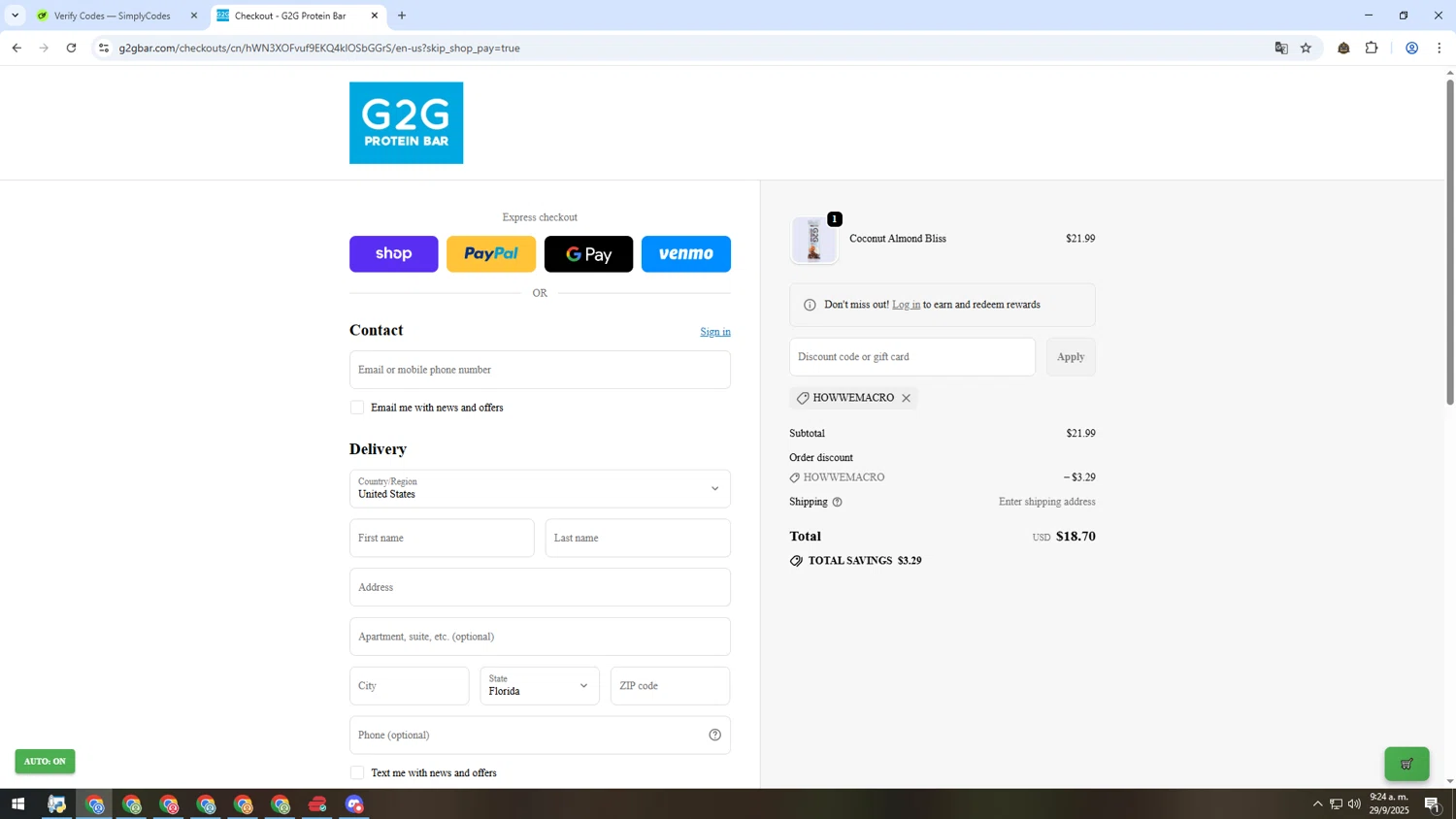Open the Windows Start menu

[17, 804]
